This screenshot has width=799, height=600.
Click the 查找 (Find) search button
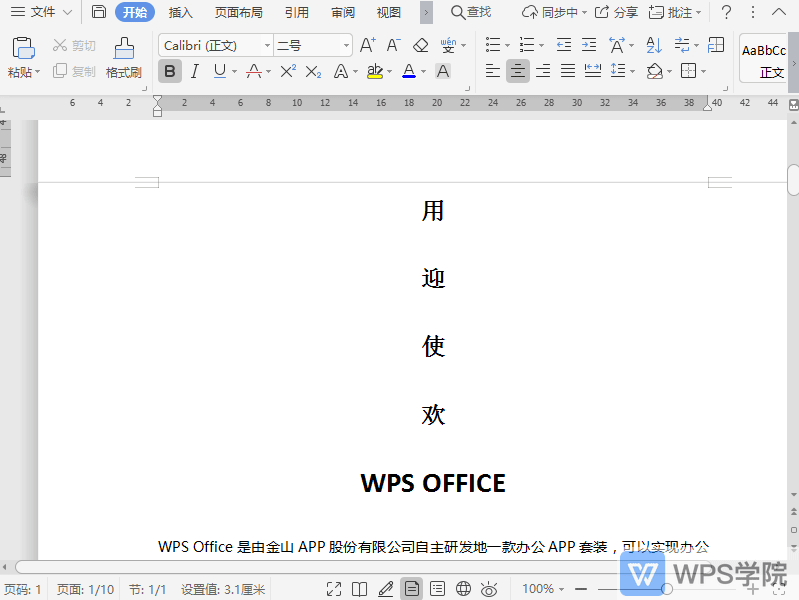(471, 12)
